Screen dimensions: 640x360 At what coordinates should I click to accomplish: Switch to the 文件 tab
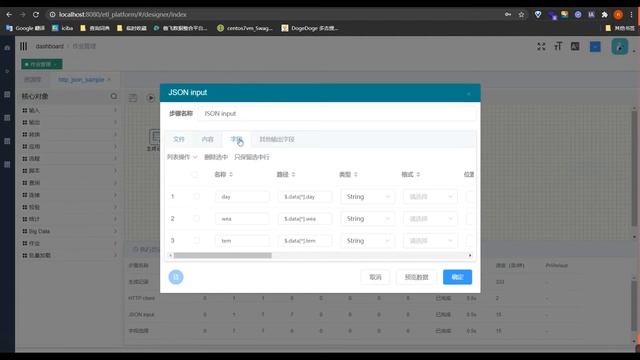point(178,139)
